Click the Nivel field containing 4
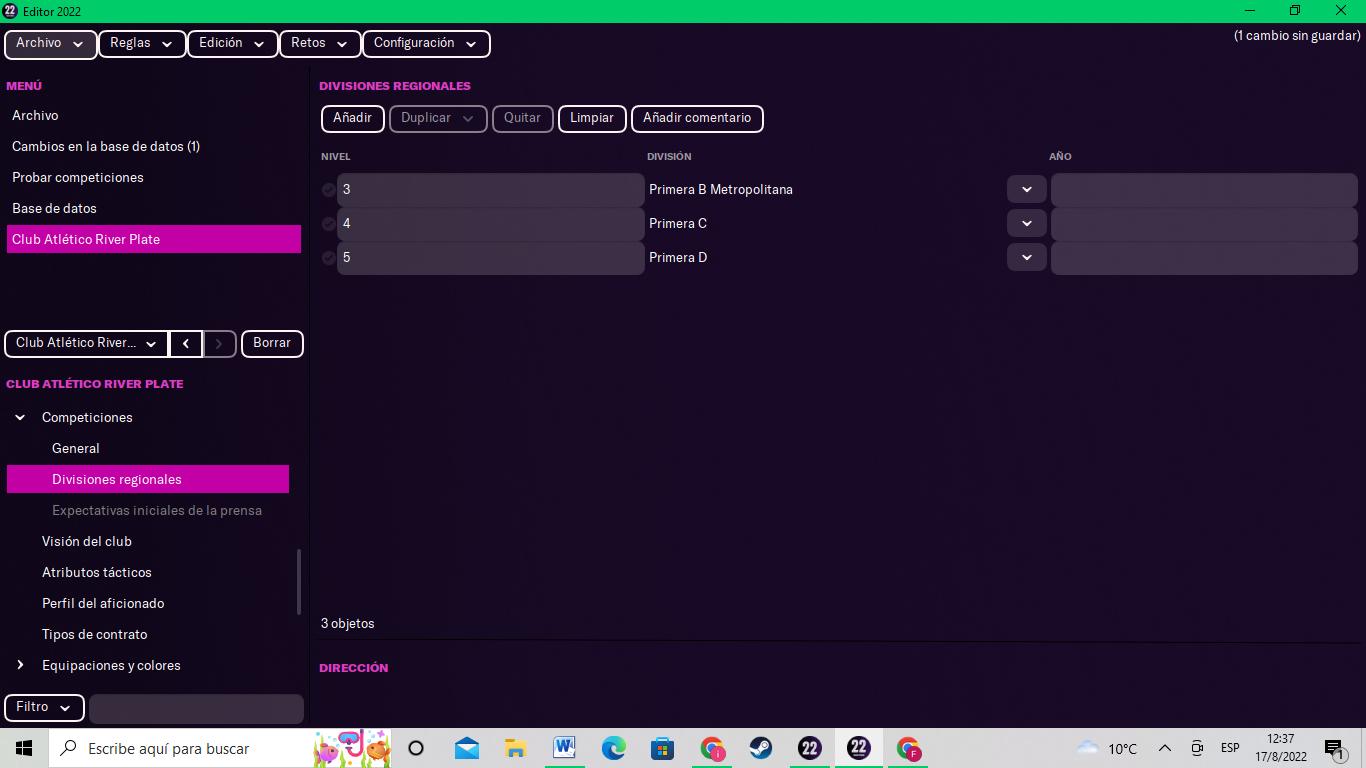 click(x=491, y=224)
